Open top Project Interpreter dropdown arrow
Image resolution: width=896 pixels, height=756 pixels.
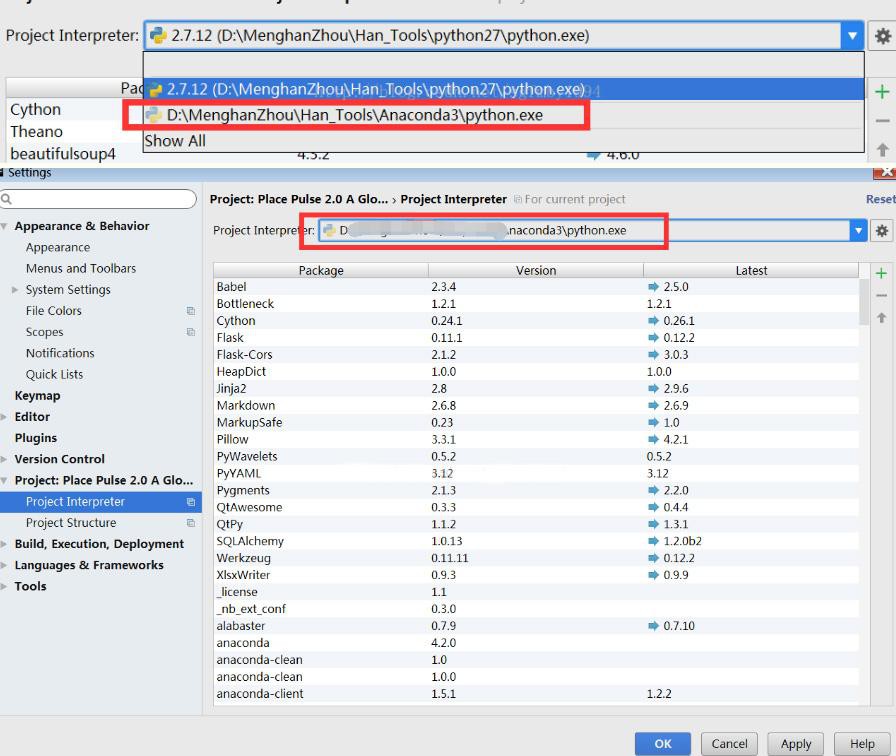tap(852, 36)
